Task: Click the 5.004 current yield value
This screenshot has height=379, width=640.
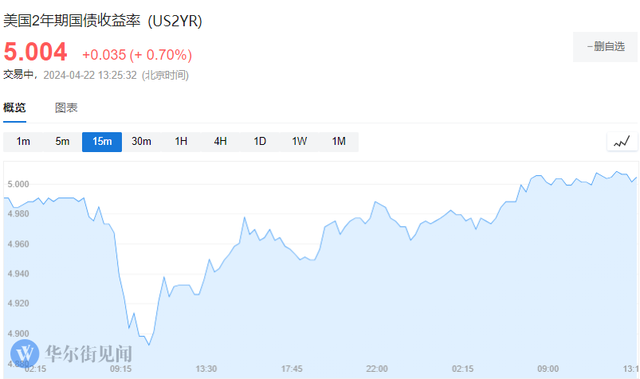Action: (x=35, y=52)
